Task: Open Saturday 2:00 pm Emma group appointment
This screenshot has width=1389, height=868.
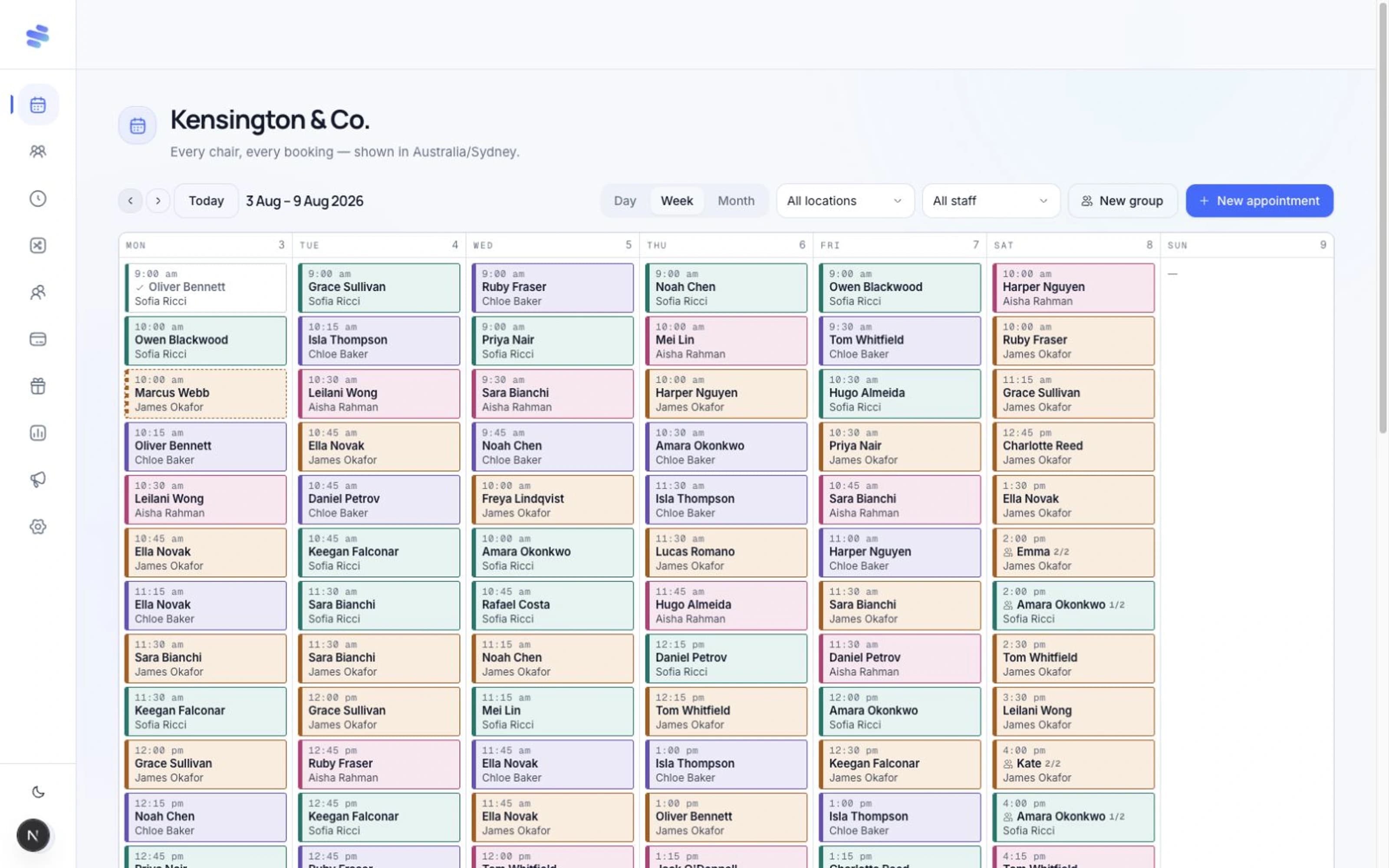Action: coord(1073,553)
